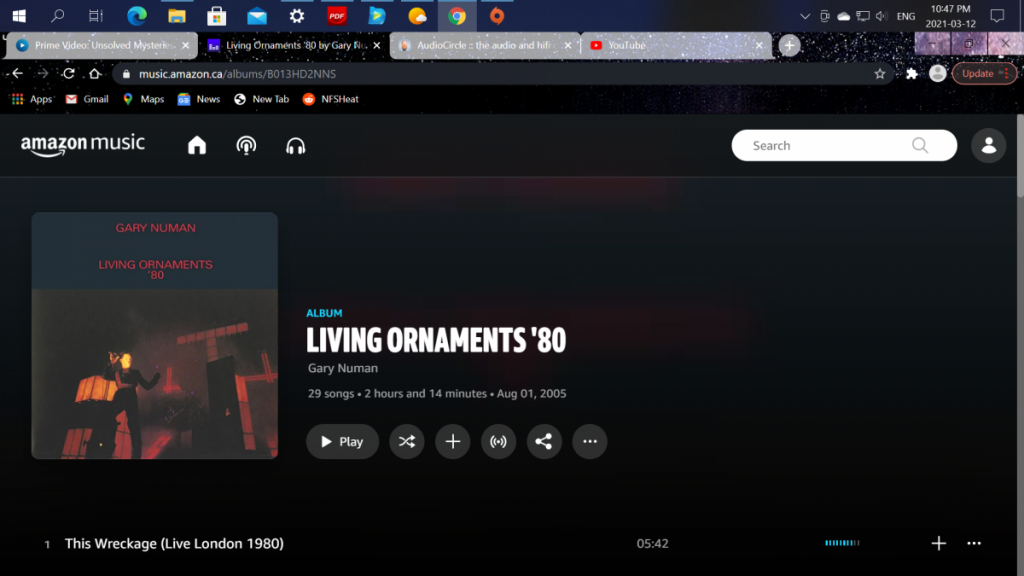Switch to AudioCircle tab

click(x=484, y=45)
